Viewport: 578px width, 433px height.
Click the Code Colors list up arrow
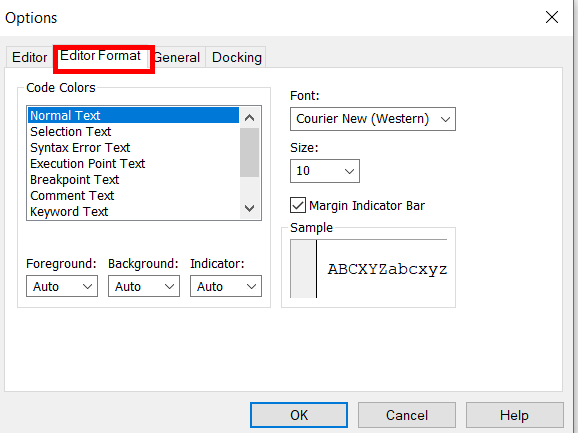[x=250, y=118]
